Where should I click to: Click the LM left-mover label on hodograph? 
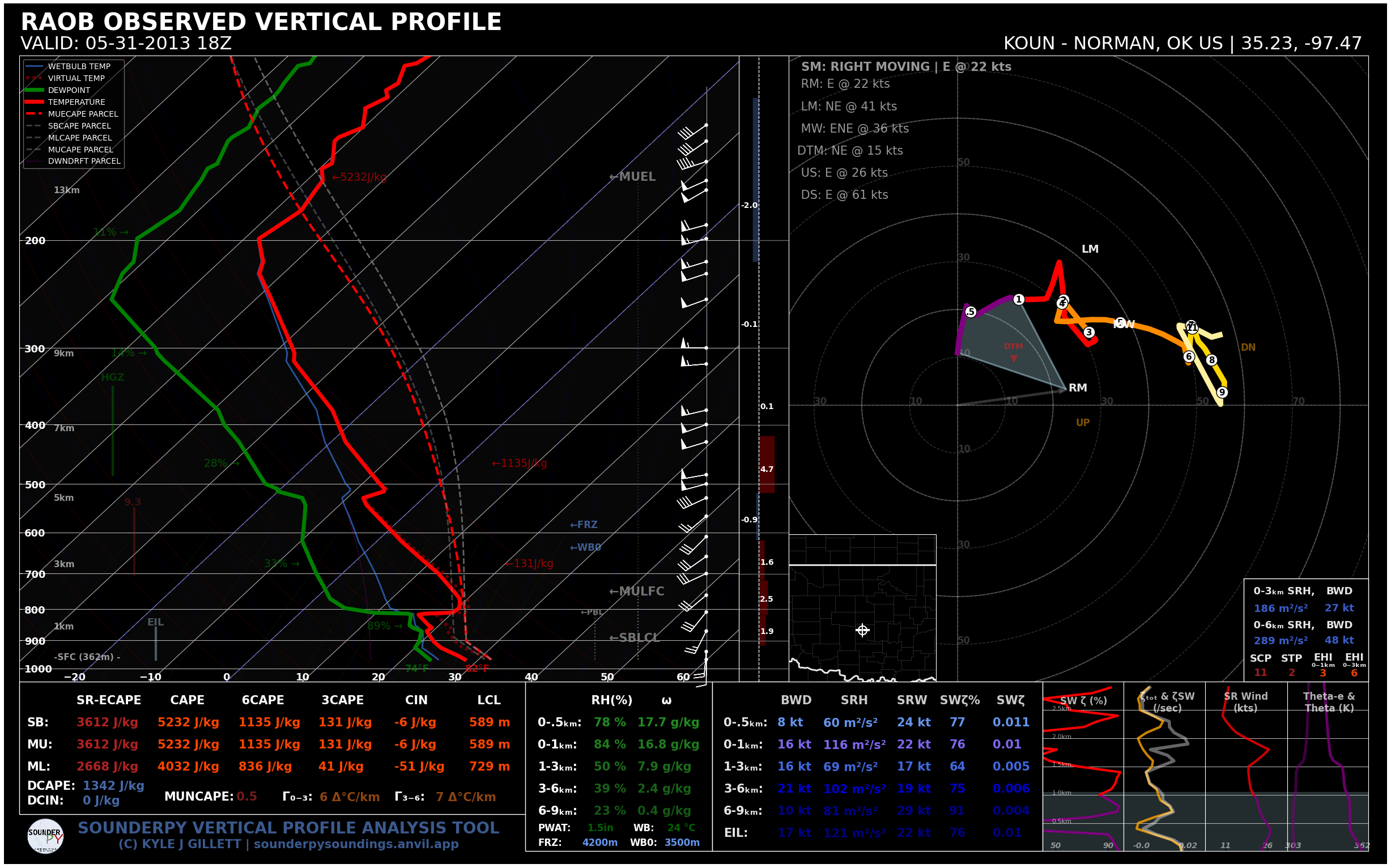[1090, 249]
